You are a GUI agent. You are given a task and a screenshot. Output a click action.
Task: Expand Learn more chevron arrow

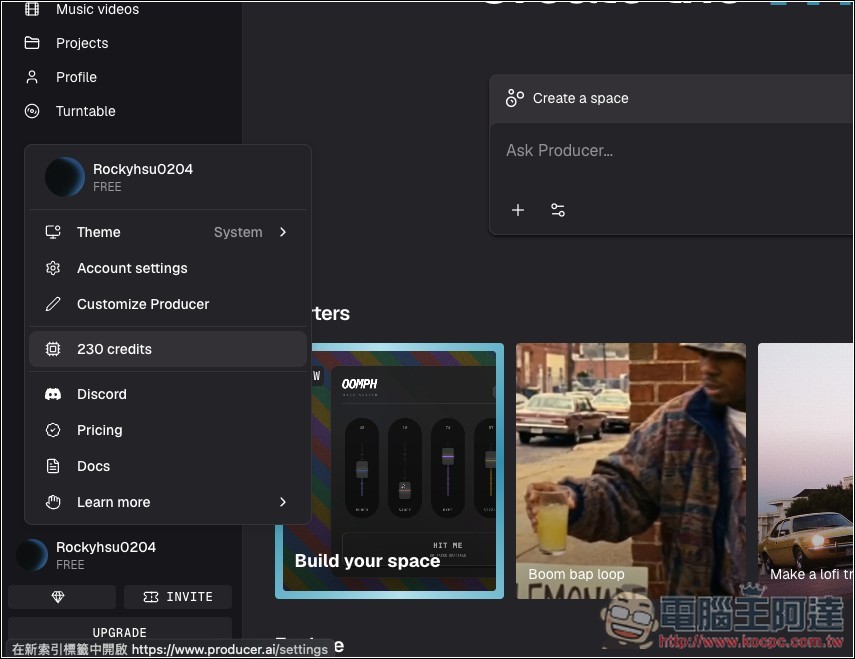[x=282, y=502]
